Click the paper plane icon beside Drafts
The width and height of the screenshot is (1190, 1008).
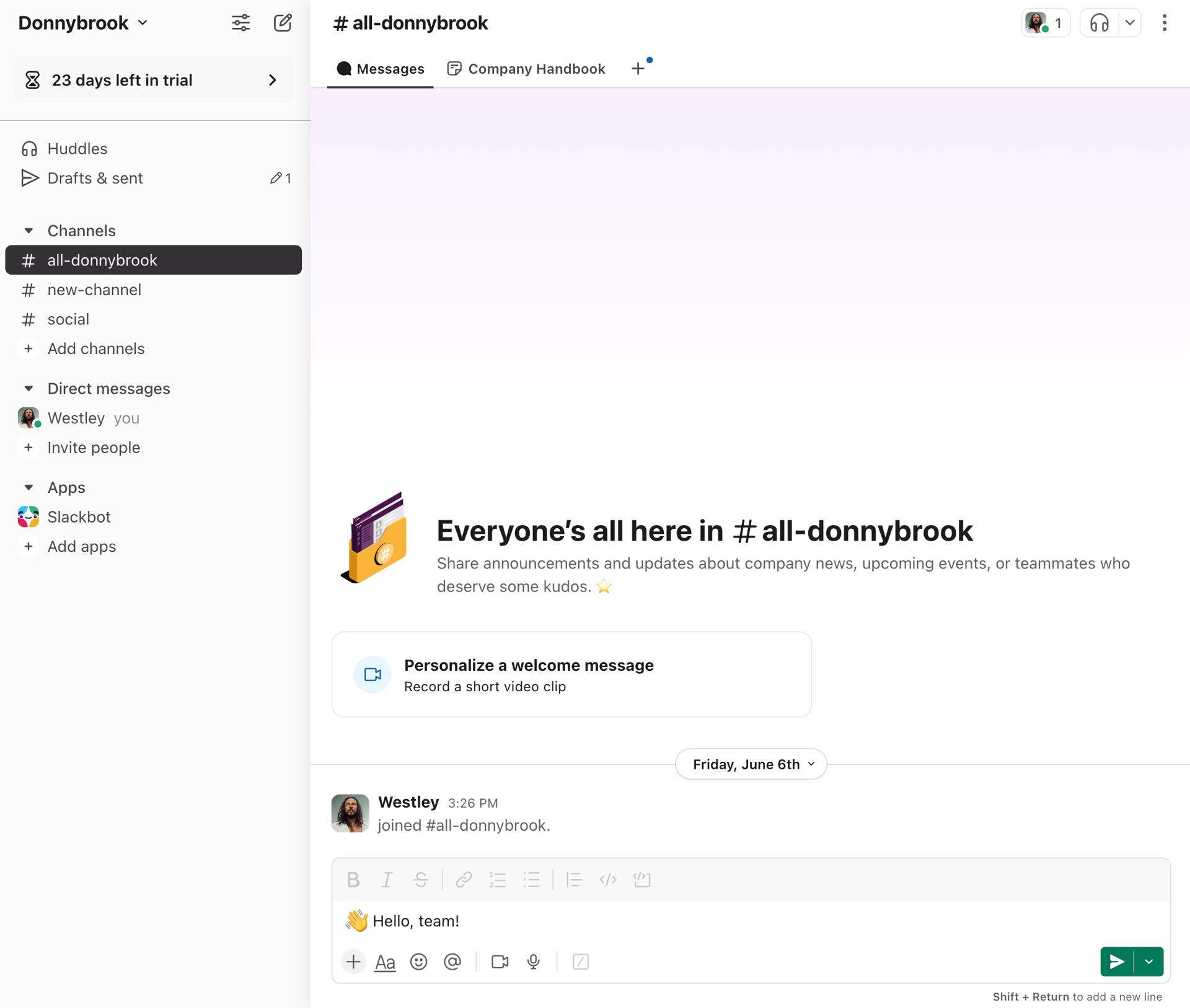[29, 178]
